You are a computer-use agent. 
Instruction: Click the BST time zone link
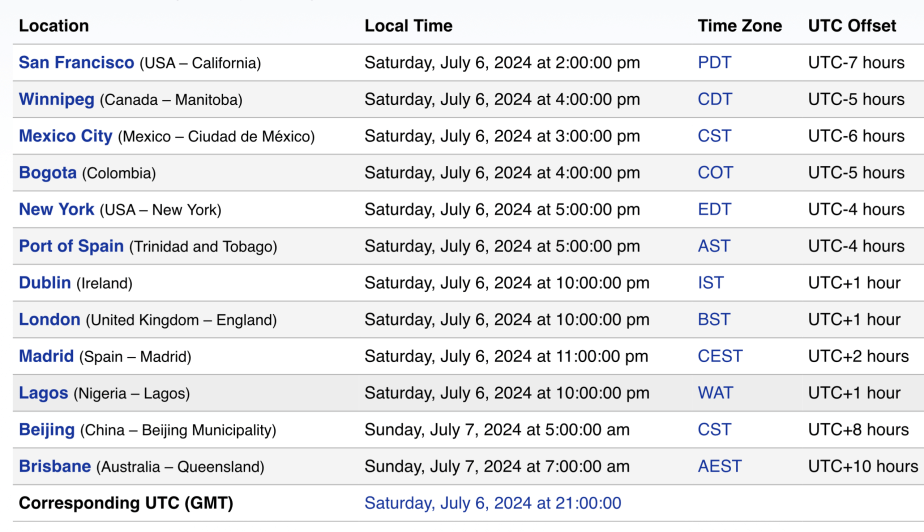[714, 320]
